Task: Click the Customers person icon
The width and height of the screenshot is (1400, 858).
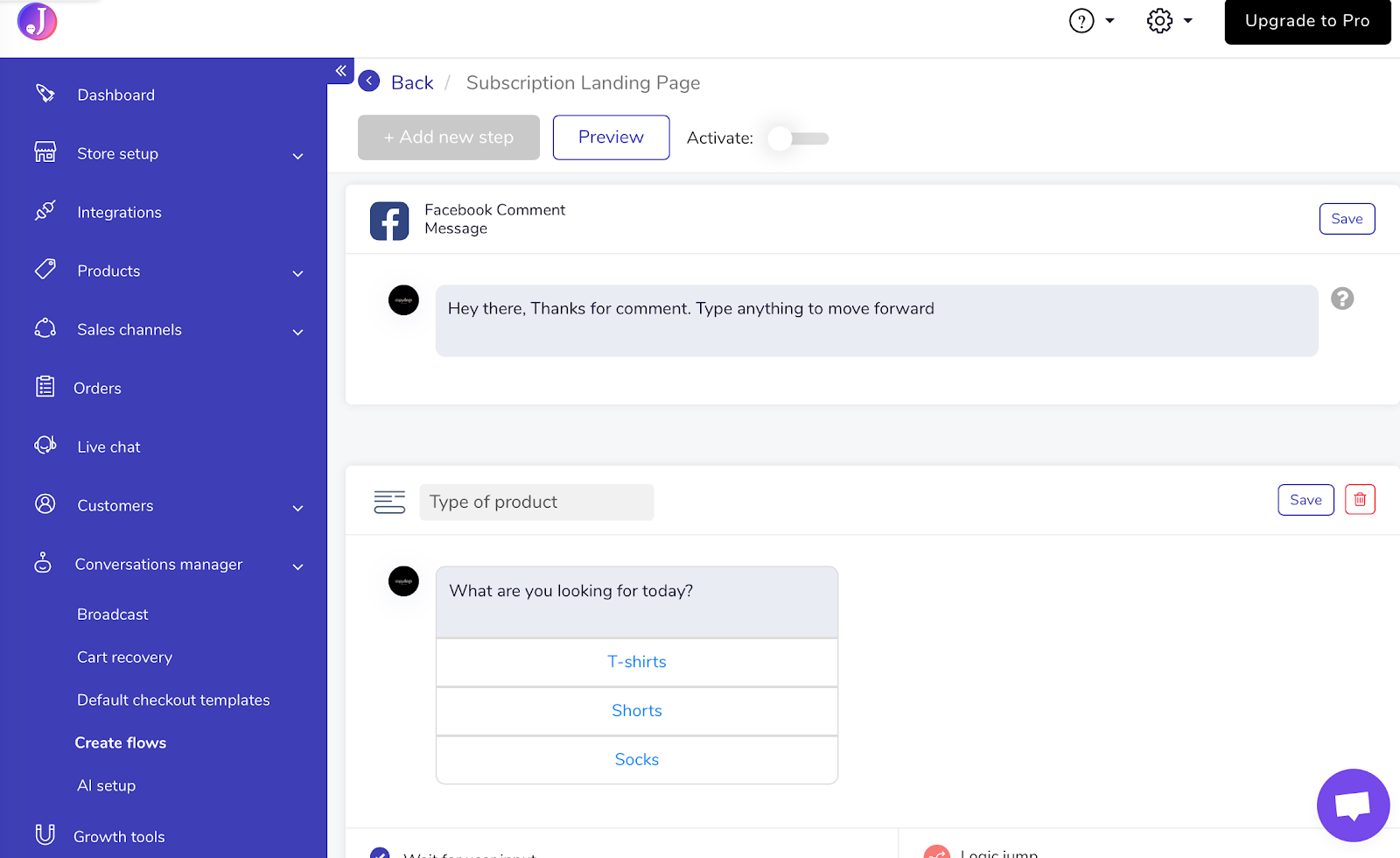Action: [x=45, y=504]
